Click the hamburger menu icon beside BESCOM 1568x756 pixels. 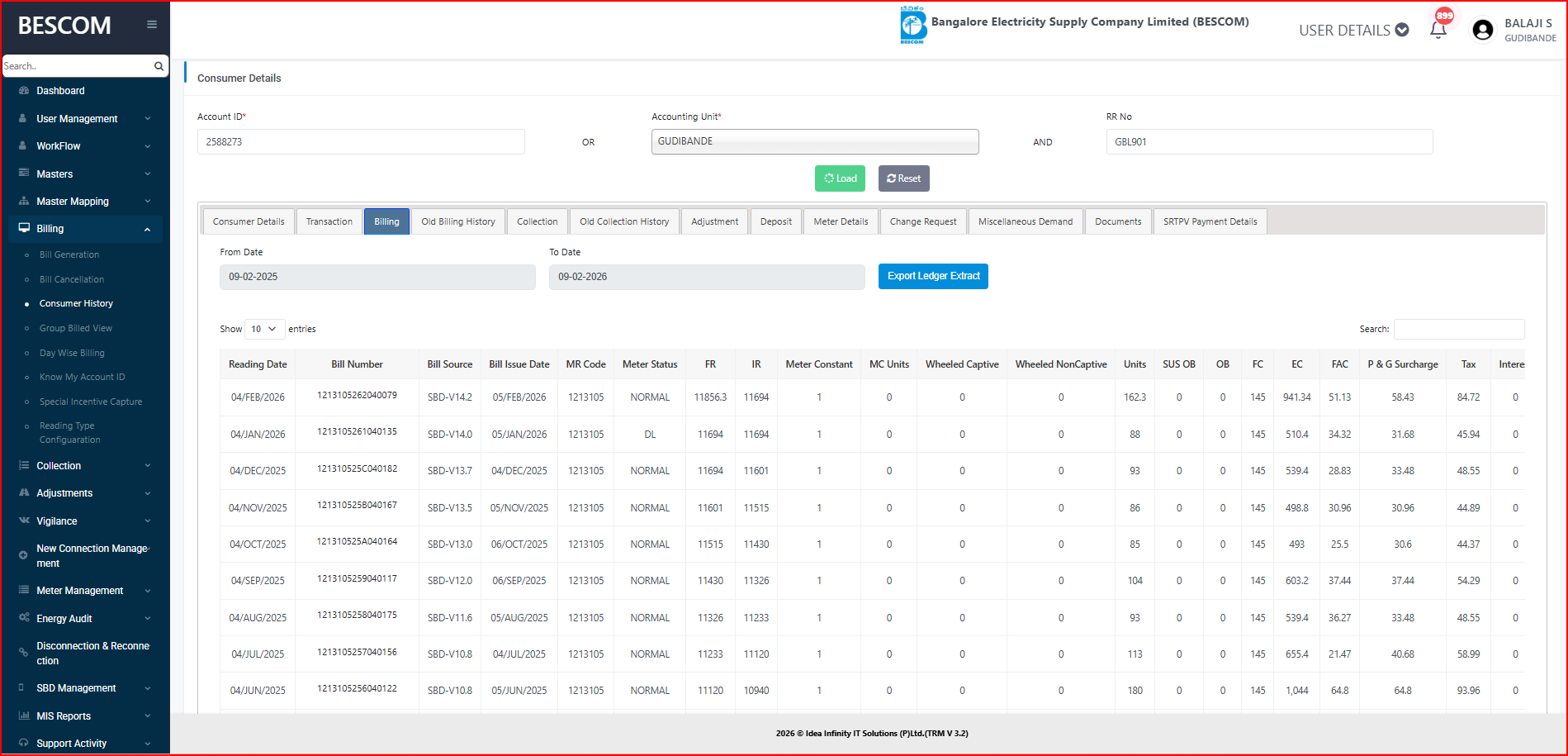tap(152, 25)
